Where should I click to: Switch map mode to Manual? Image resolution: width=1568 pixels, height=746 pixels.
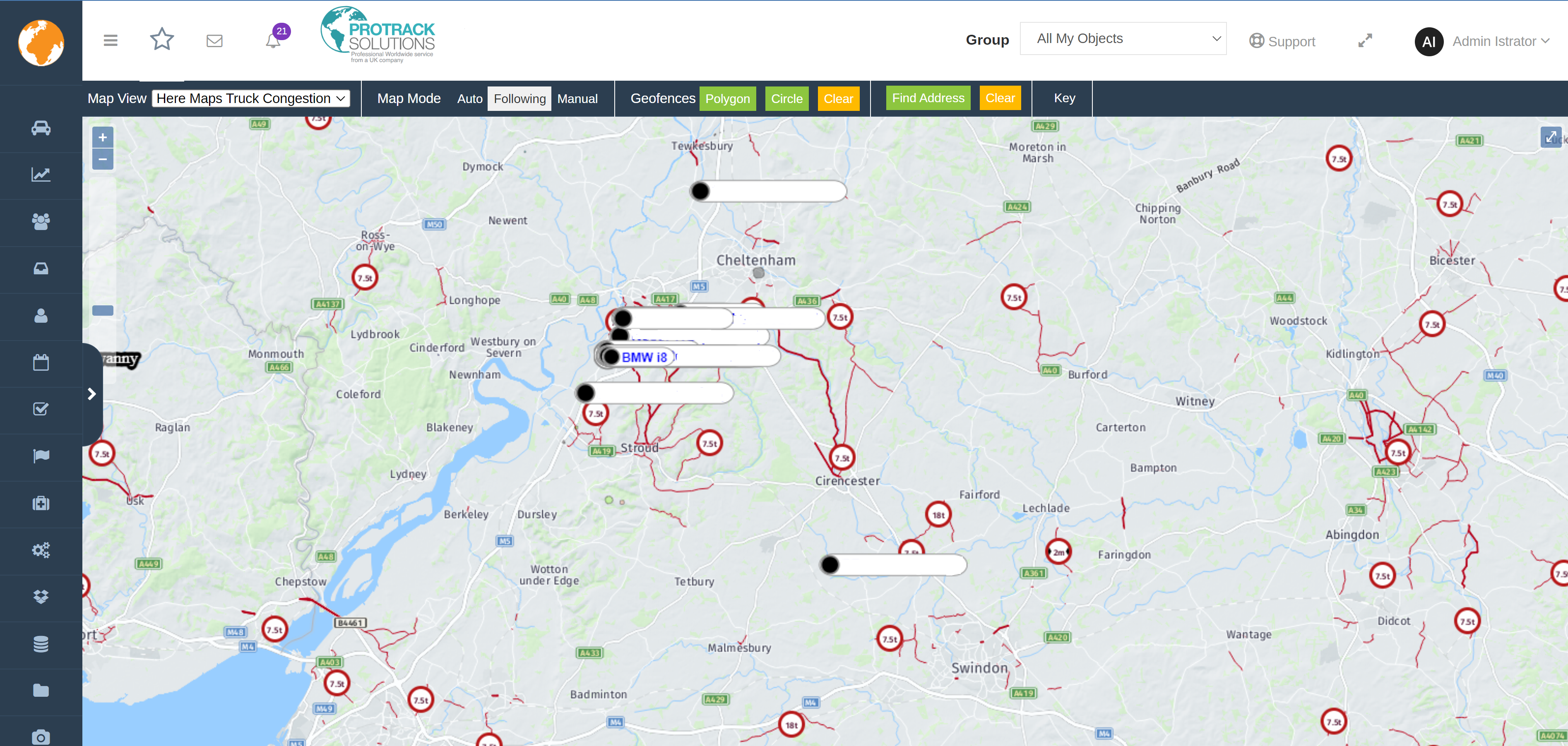coord(577,98)
